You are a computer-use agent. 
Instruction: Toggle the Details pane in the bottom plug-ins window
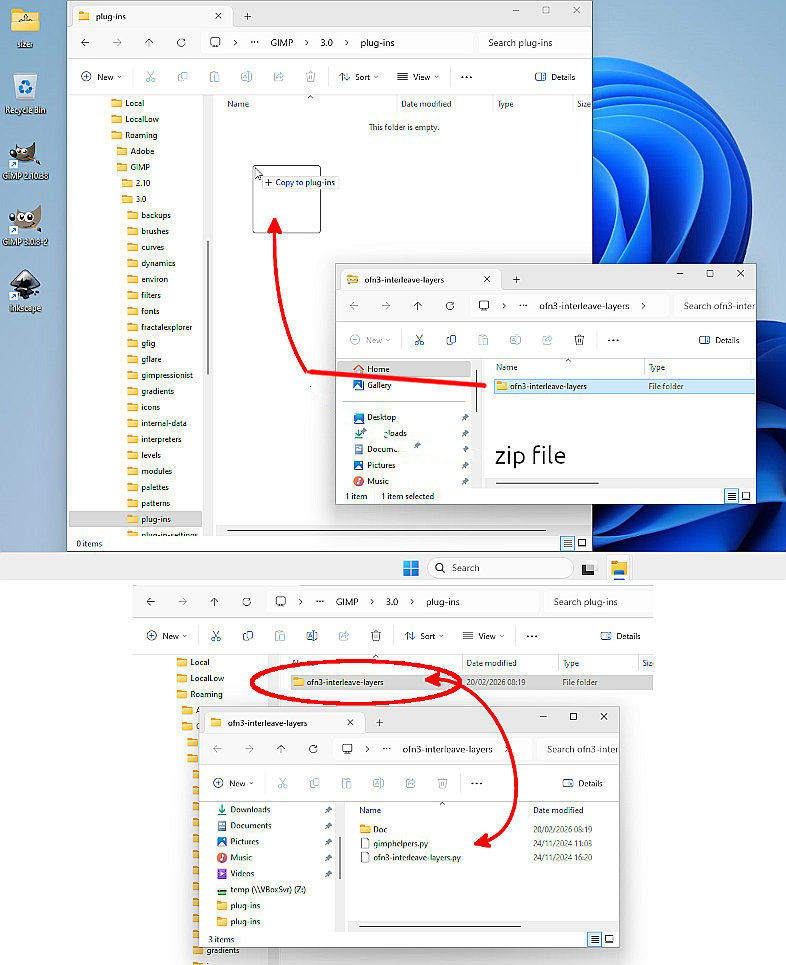(620, 636)
